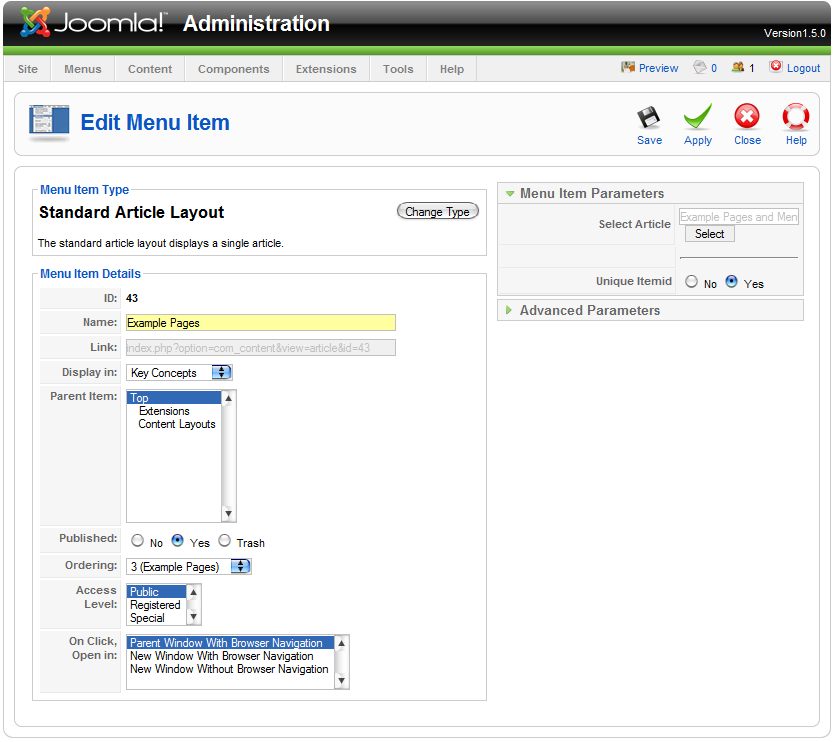Open Help via the lifebuoy icon
833x742 pixels.
coord(796,118)
